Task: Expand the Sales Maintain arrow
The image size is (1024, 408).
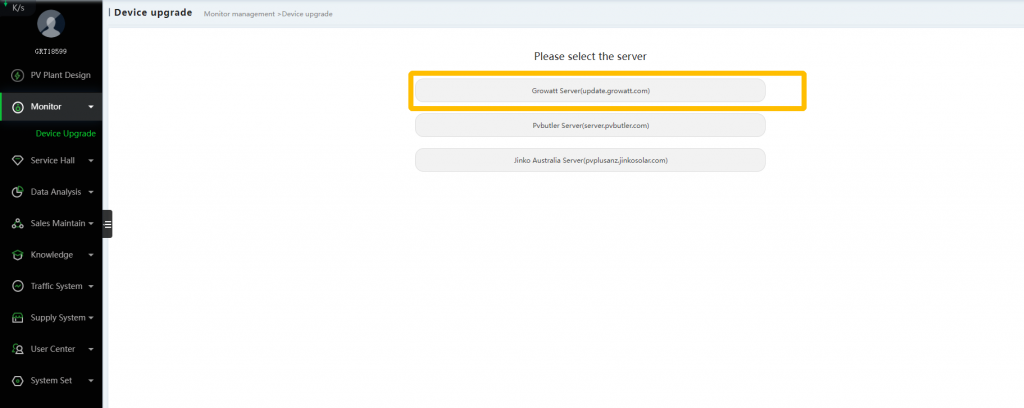Action: click(91, 224)
